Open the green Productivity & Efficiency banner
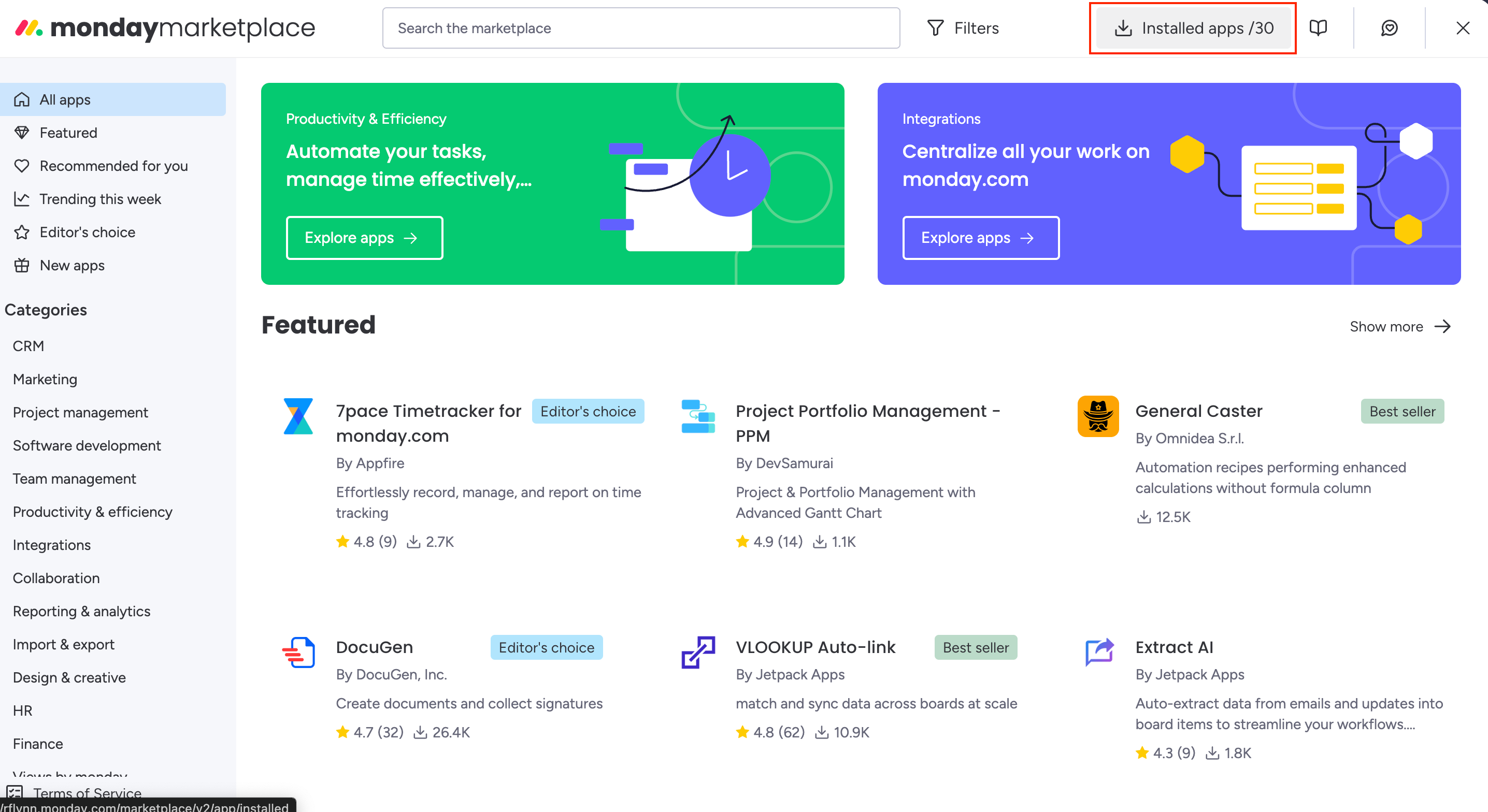 click(x=552, y=184)
